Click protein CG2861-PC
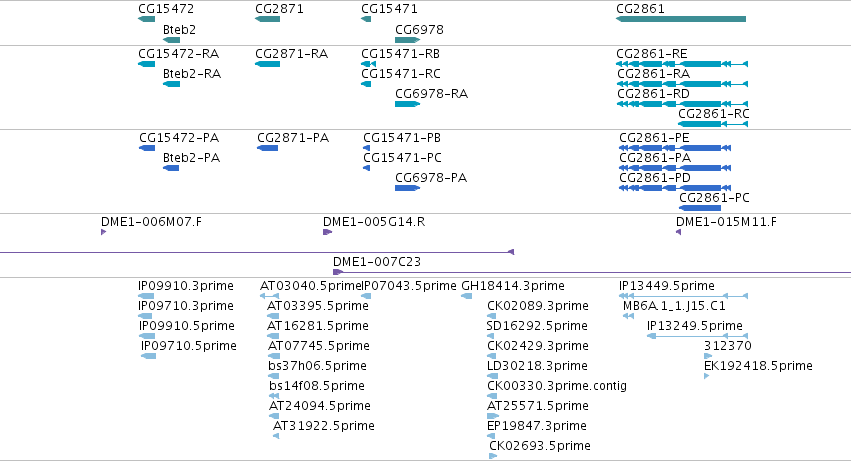The width and height of the screenshot is (851, 461). tap(700, 209)
